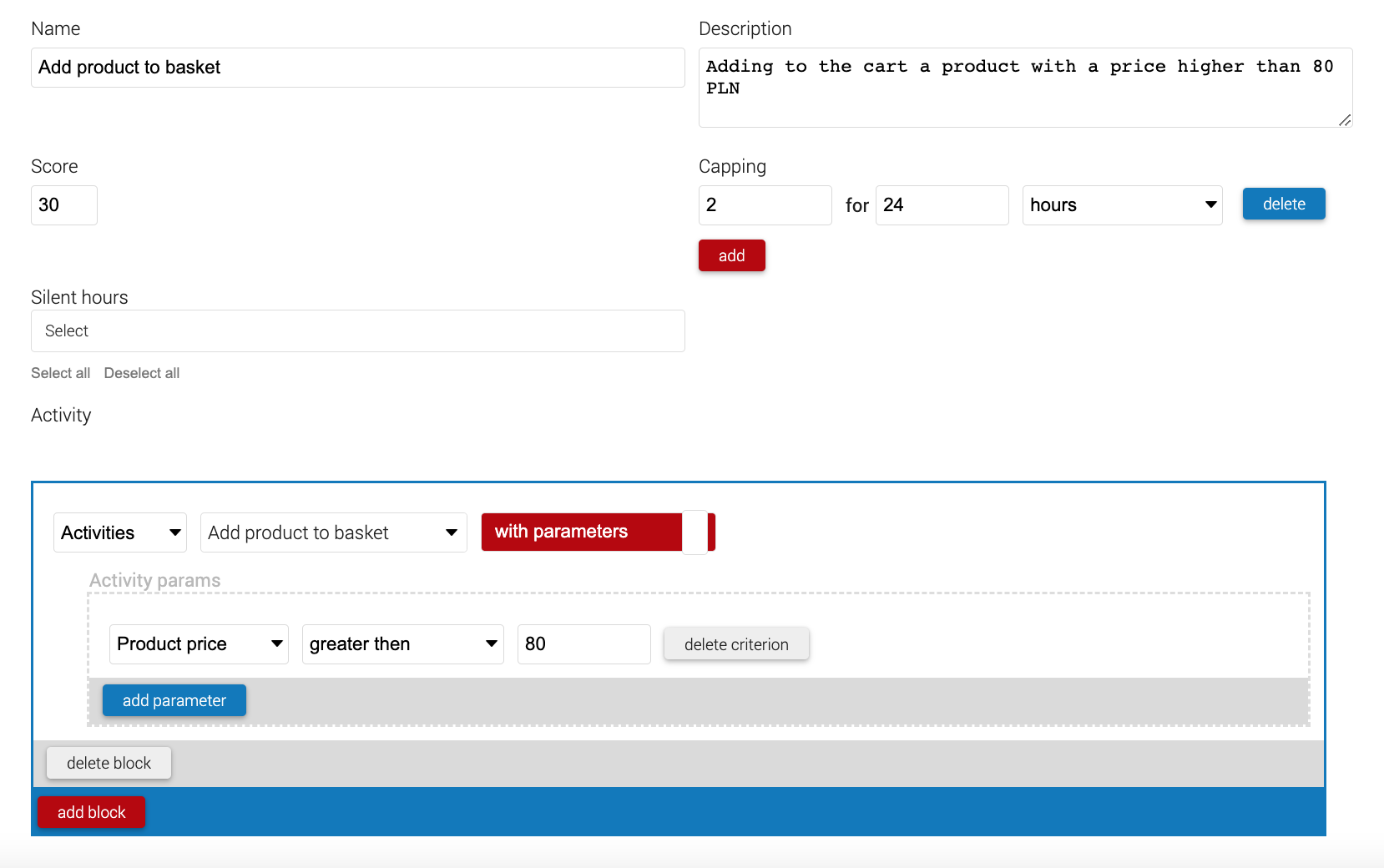Click the 'Name' label

click(x=56, y=28)
